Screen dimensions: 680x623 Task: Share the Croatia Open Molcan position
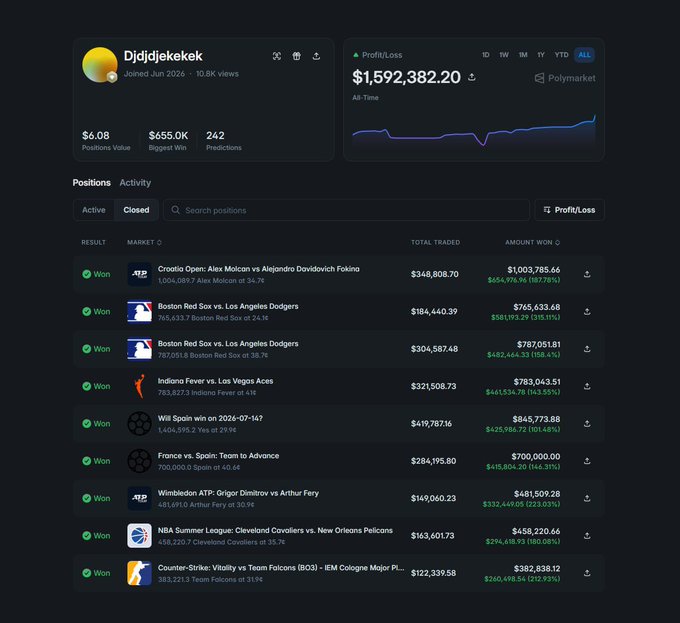coord(587,274)
